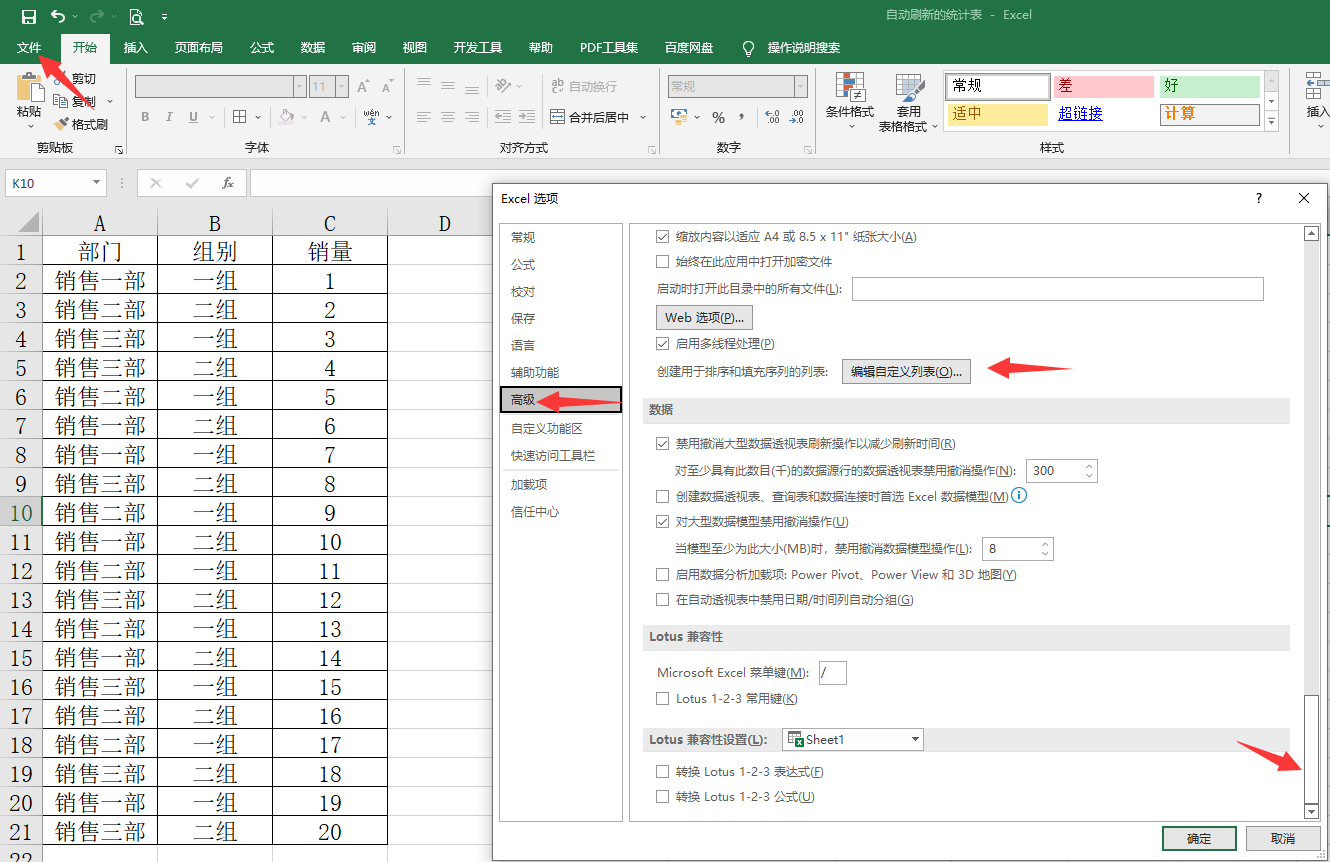Click 编辑自定义列表 button

coord(907,371)
